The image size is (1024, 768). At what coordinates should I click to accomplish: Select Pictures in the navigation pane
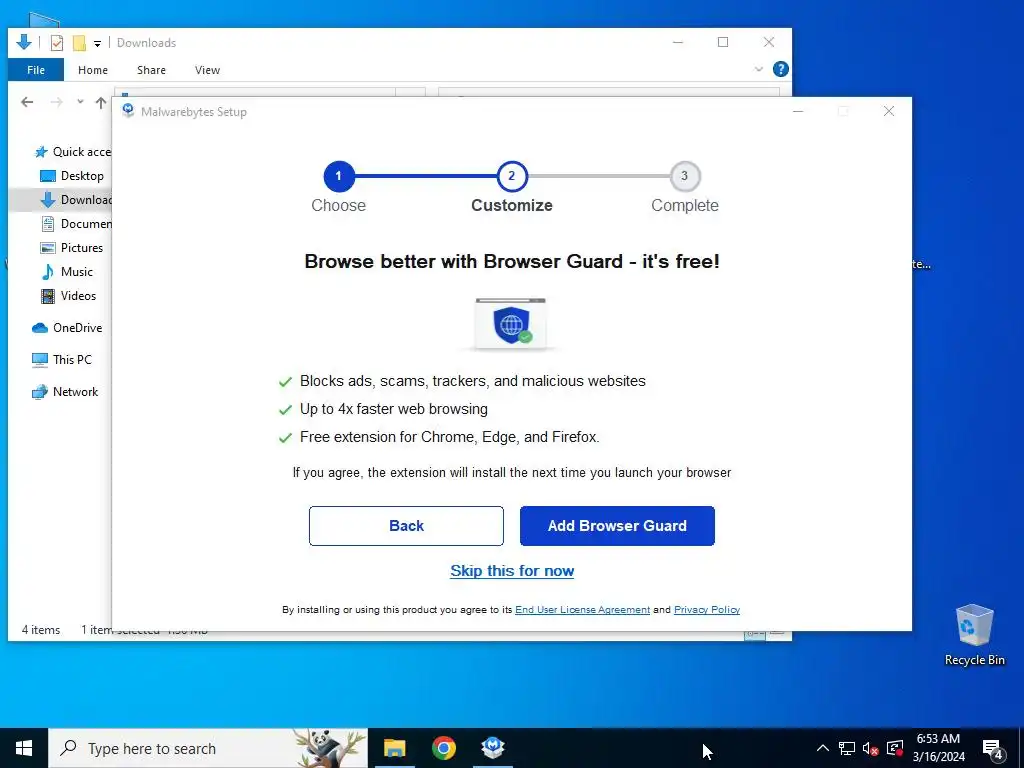pyautogui.click(x=82, y=248)
